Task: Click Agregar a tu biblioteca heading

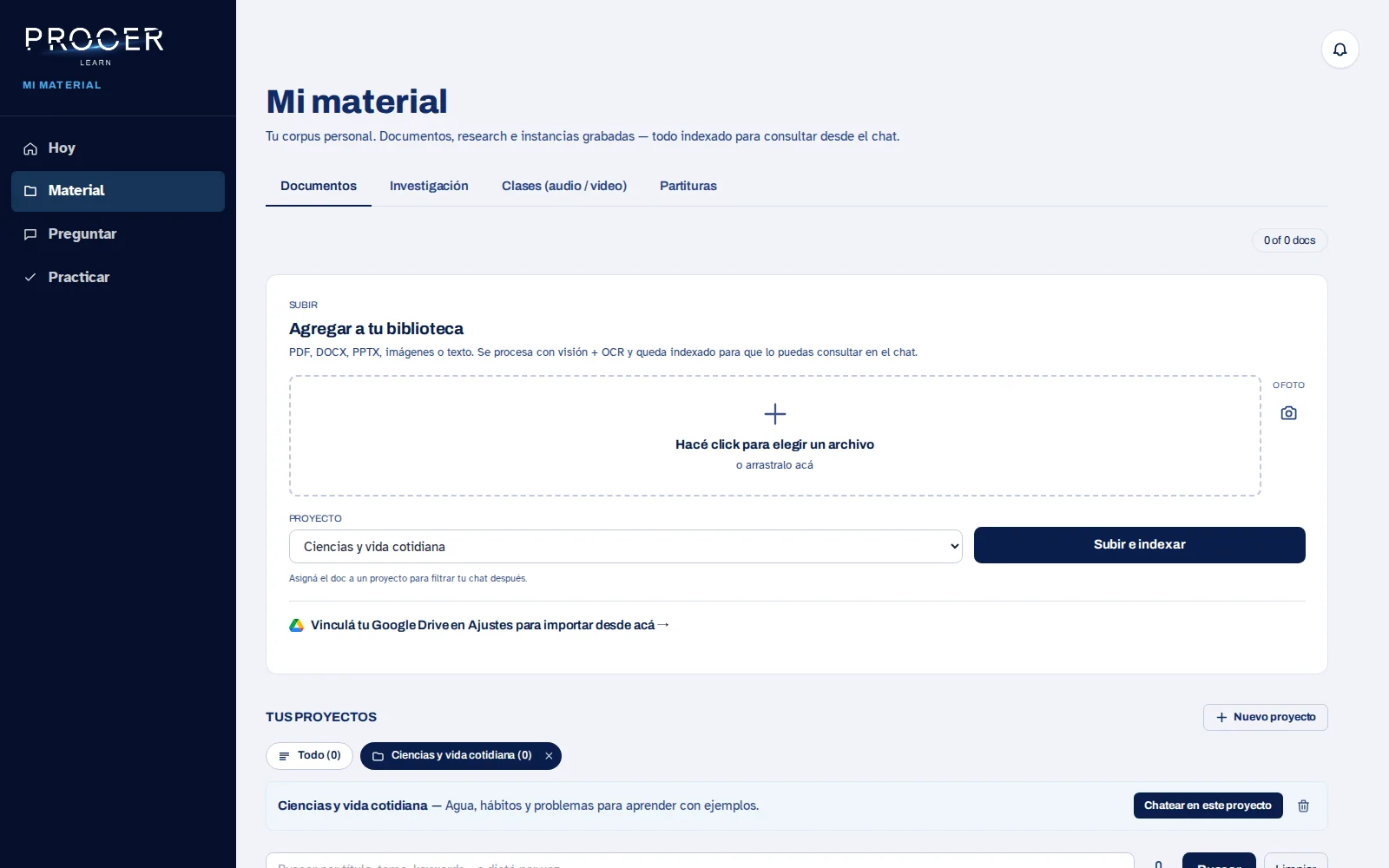Action: tap(376, 329)
